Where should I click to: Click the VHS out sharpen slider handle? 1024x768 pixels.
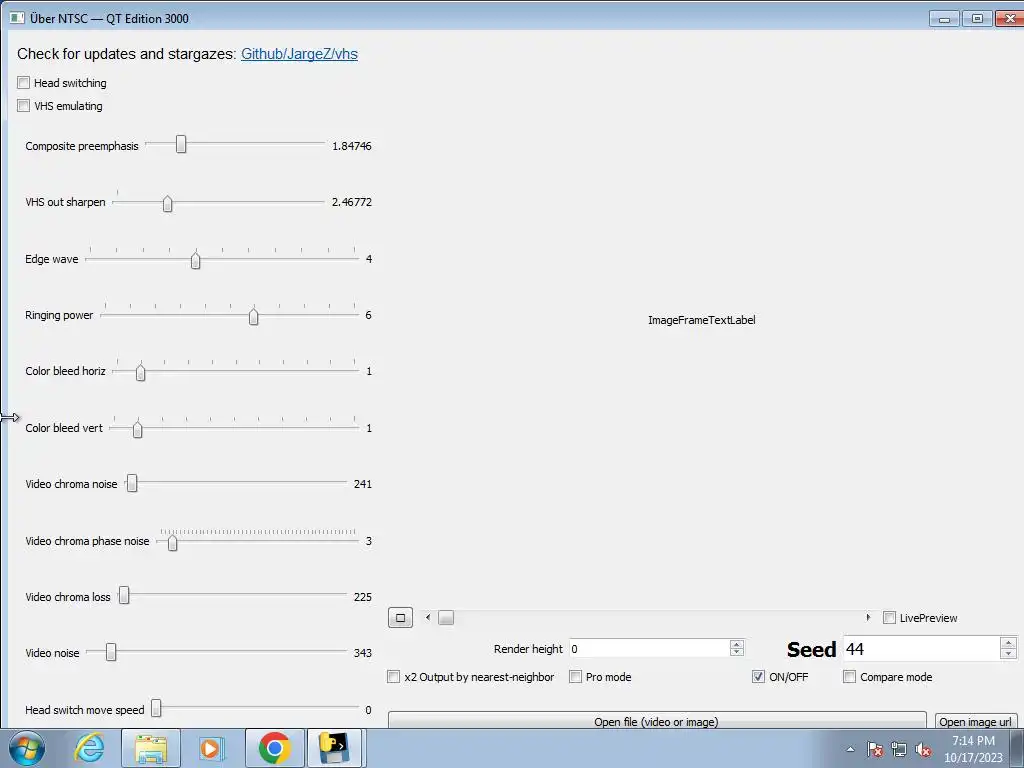click(x=168, y=203)
